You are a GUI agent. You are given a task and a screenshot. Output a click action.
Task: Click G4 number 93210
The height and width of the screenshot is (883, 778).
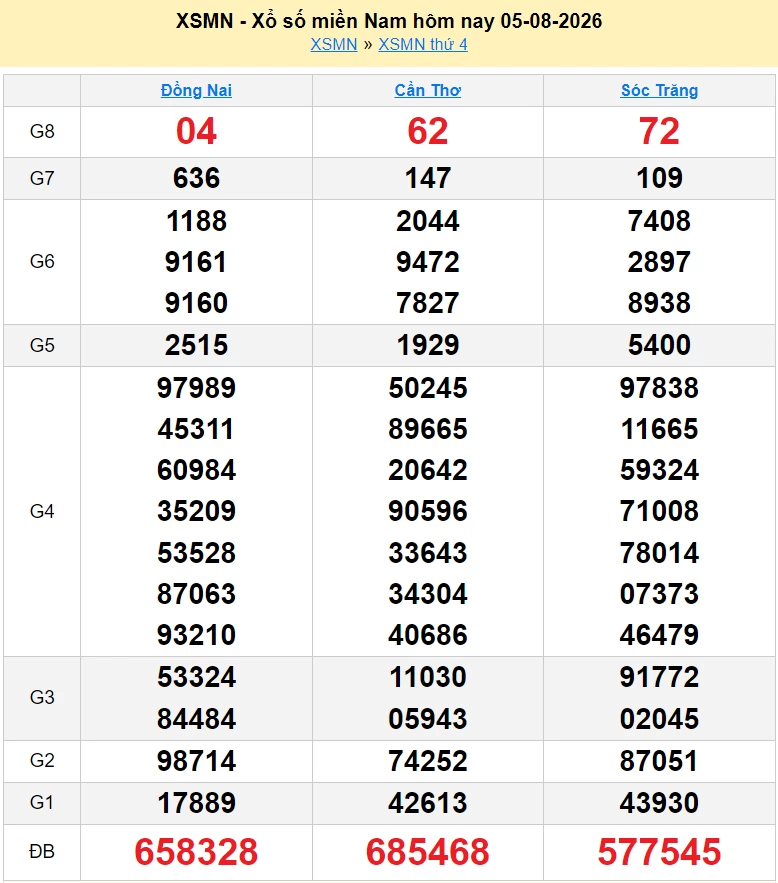pos(196,635)
